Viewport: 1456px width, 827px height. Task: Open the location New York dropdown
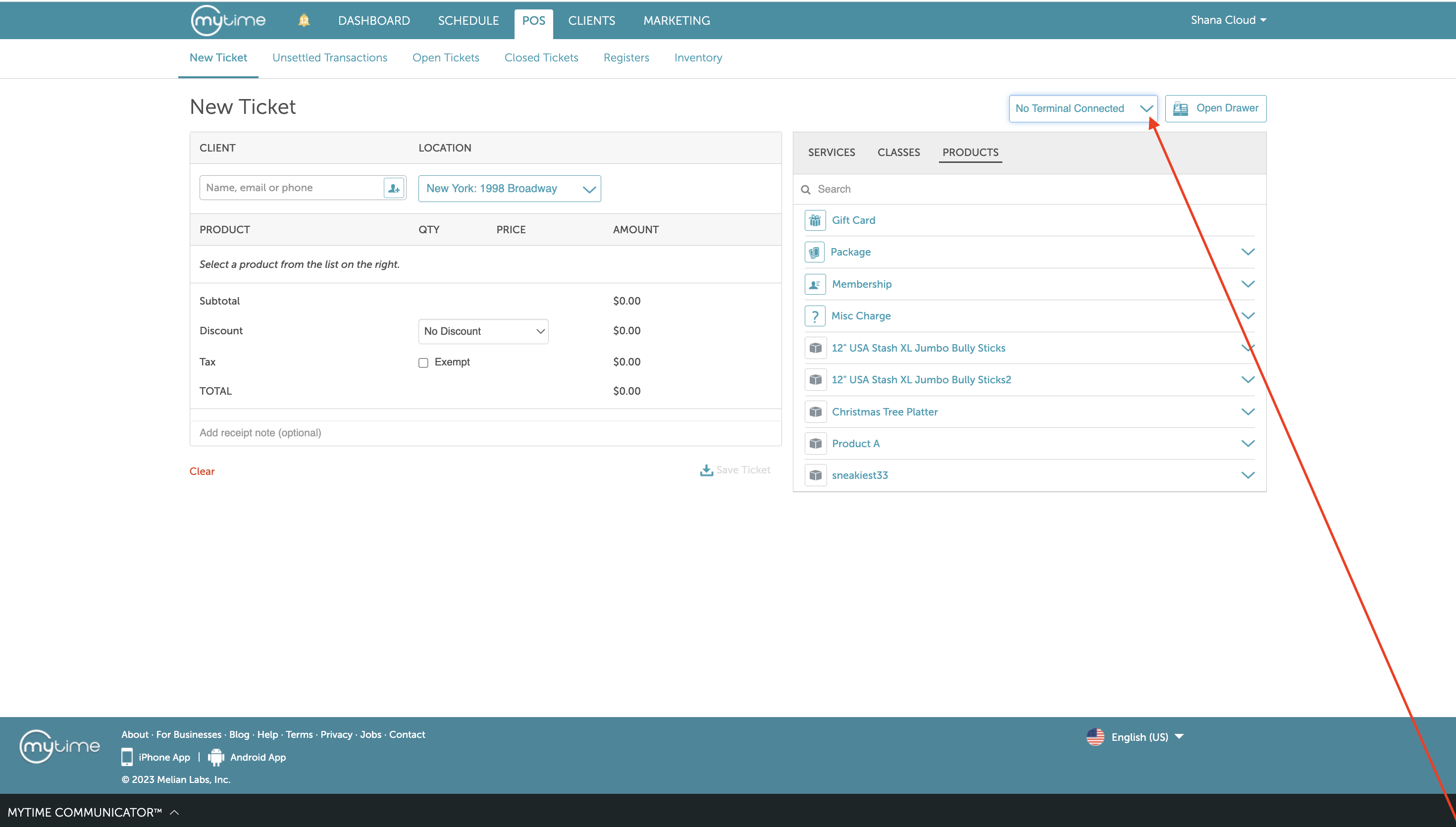coord(510,189)
